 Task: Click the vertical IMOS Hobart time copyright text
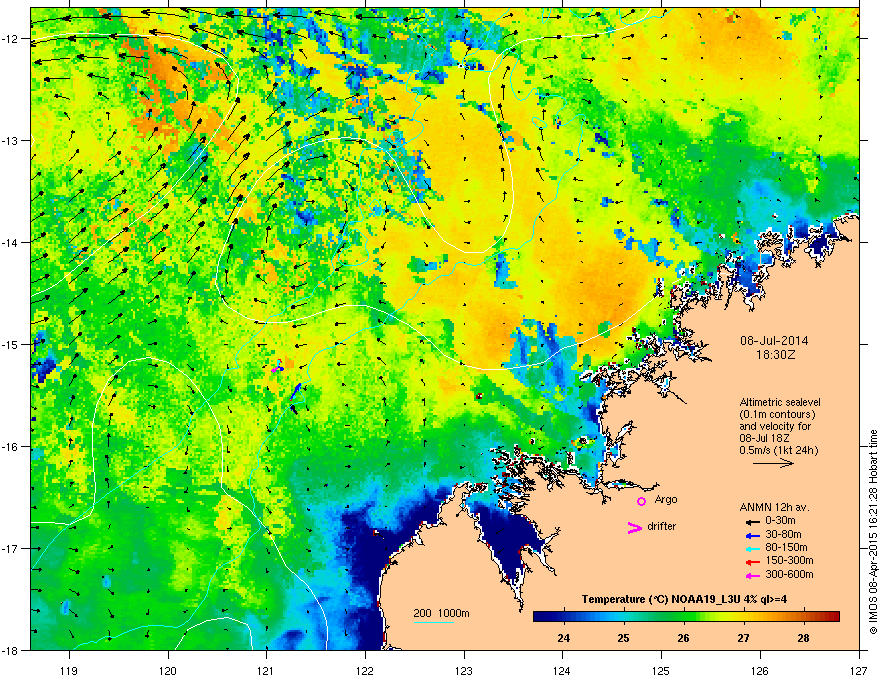tap(873, 532)
